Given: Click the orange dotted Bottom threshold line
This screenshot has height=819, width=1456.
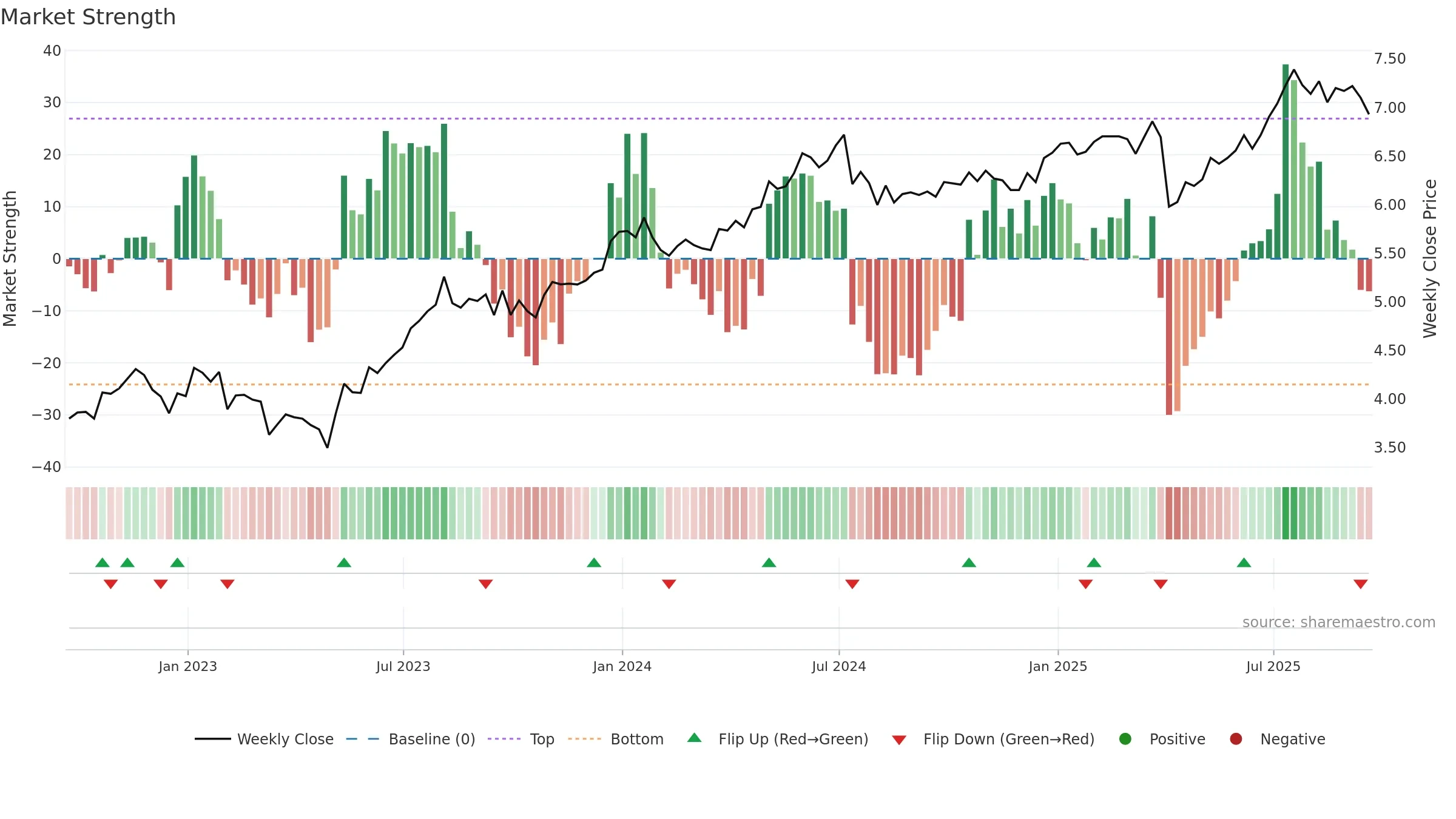Looking at the screenshot, I should coord(719,384).
